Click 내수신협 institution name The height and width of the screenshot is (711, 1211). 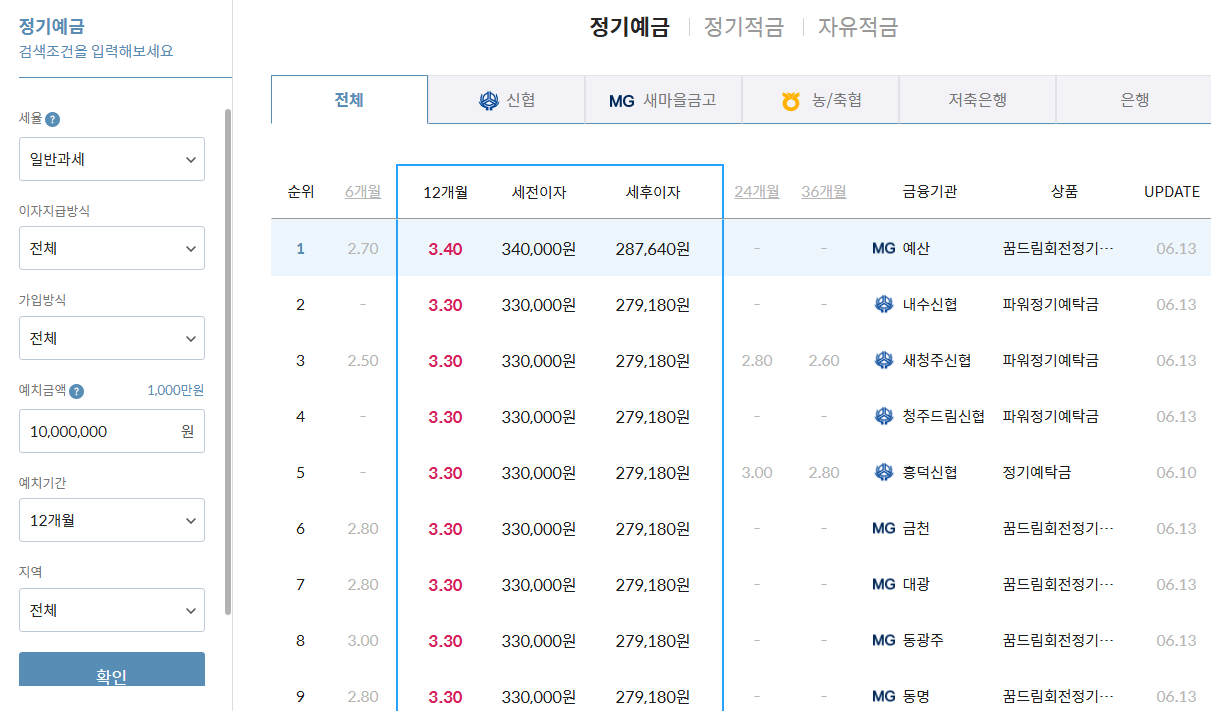(x=930, y=304)
